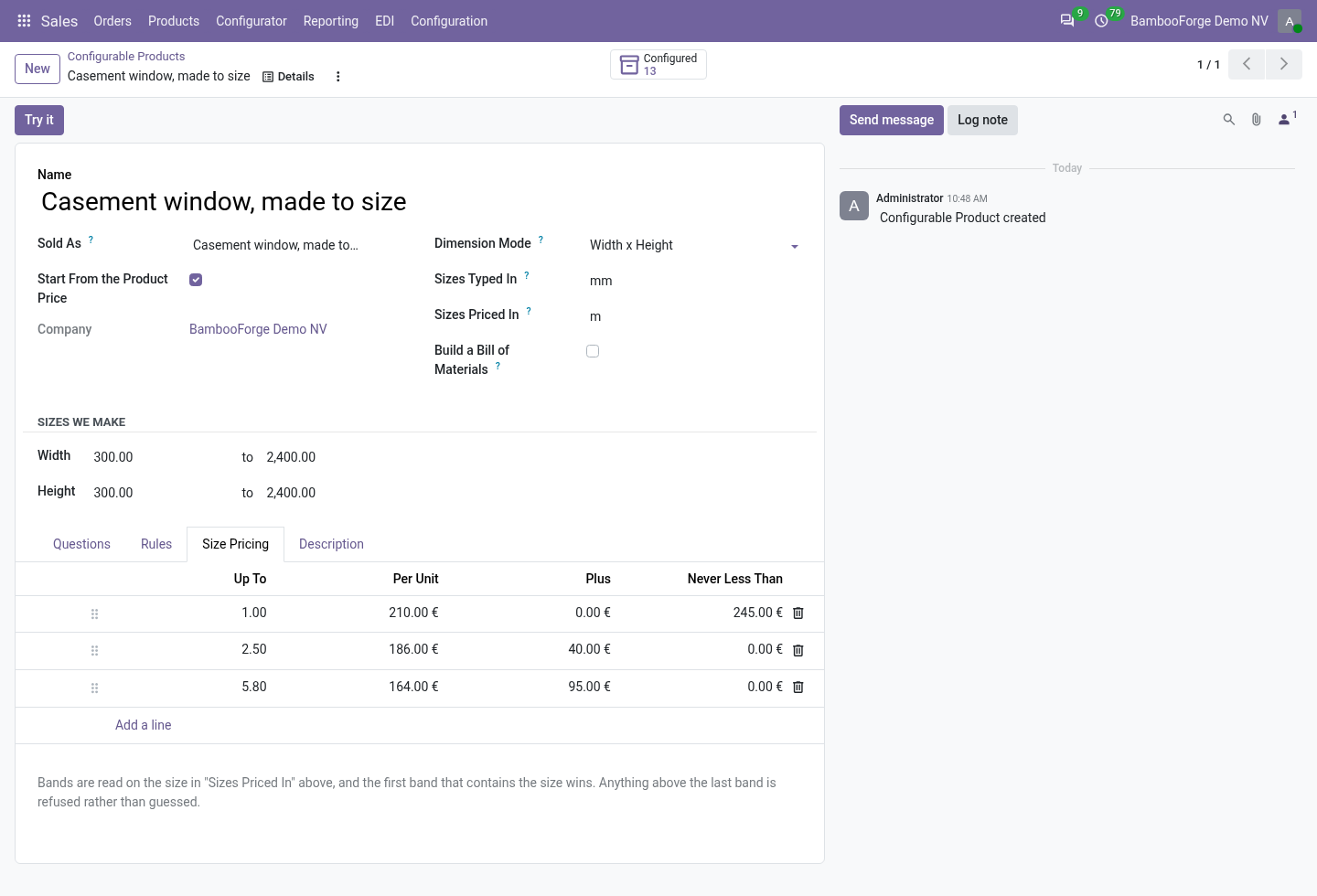1317x896 pixels.
Task: Open the followers icon
Action: [1285, 120]
